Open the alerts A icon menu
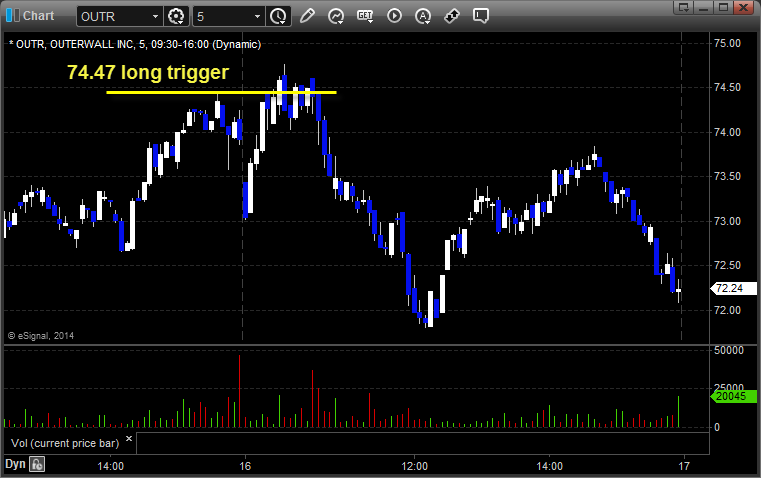 [423, 16]
